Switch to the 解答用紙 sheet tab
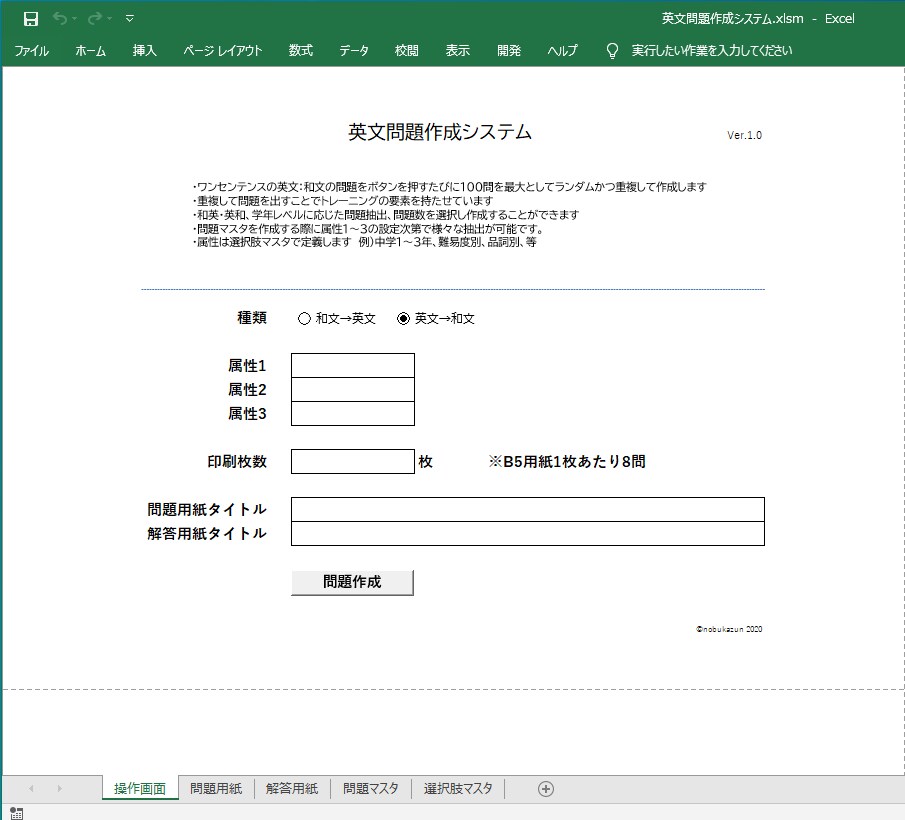 (x=292, y=788)
